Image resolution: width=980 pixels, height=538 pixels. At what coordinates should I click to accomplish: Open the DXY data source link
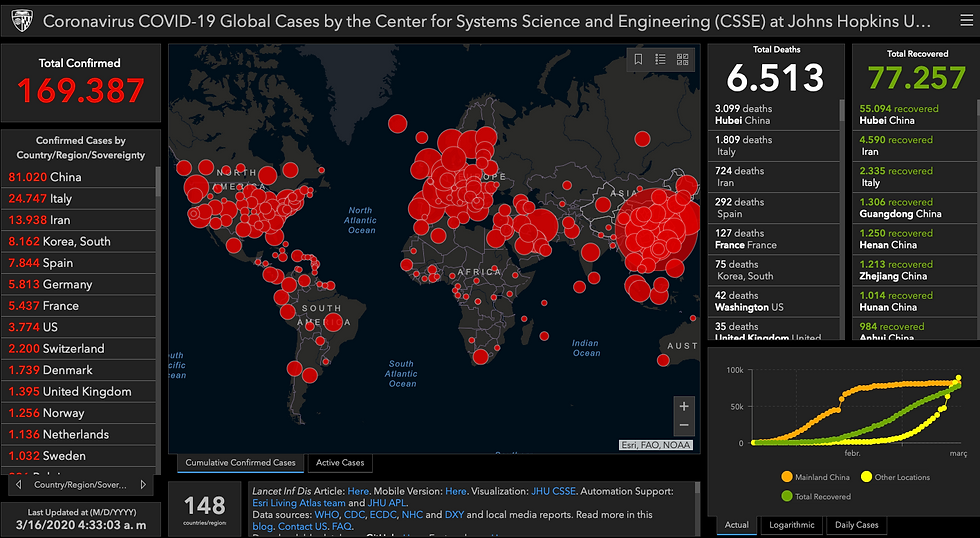click(454, 515)
